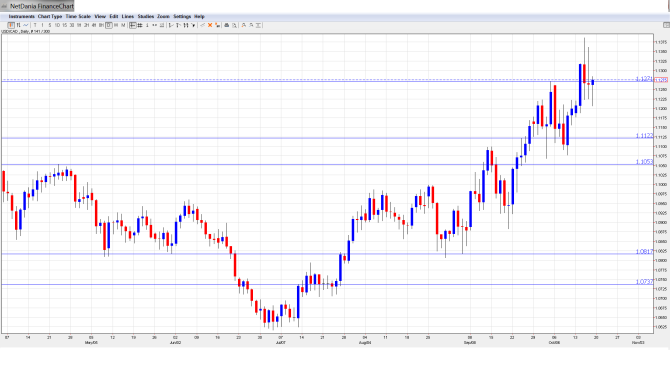Toggle the crosshair cursor tool

point(132,26)
